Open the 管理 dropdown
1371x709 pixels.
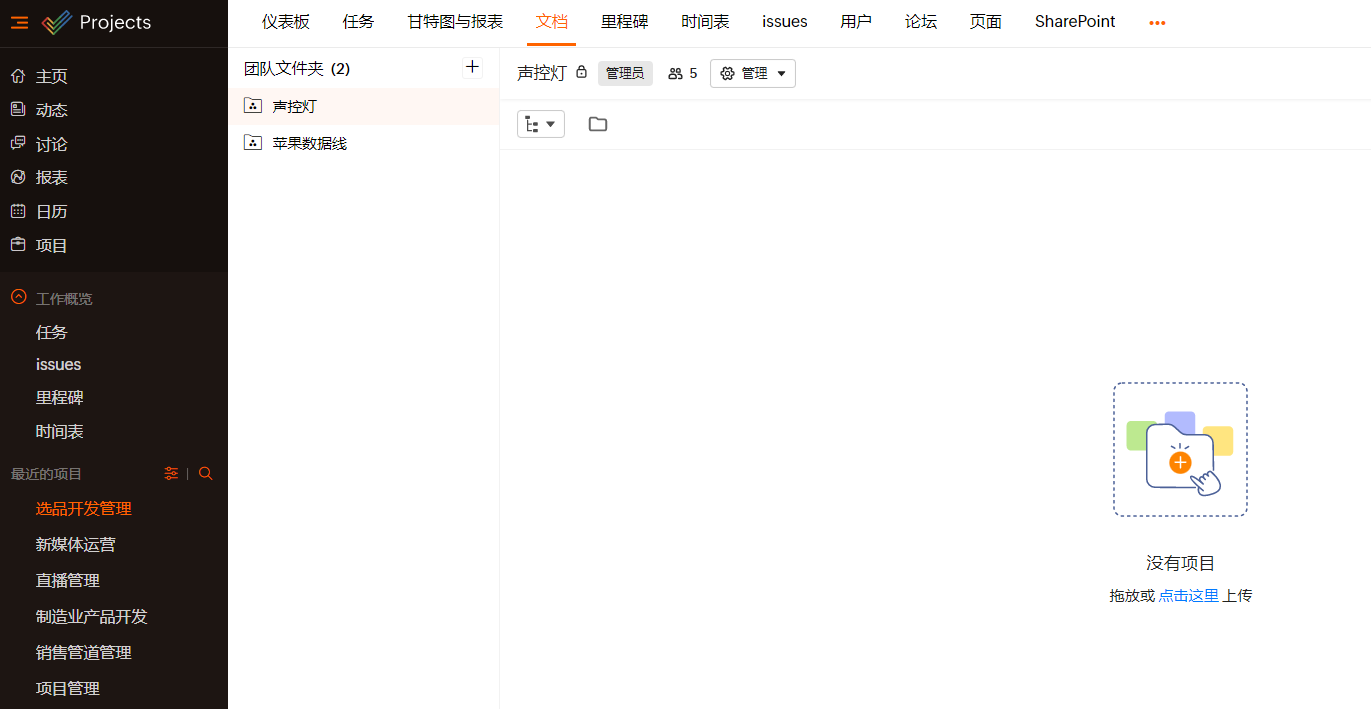click(x=753, y=73)
